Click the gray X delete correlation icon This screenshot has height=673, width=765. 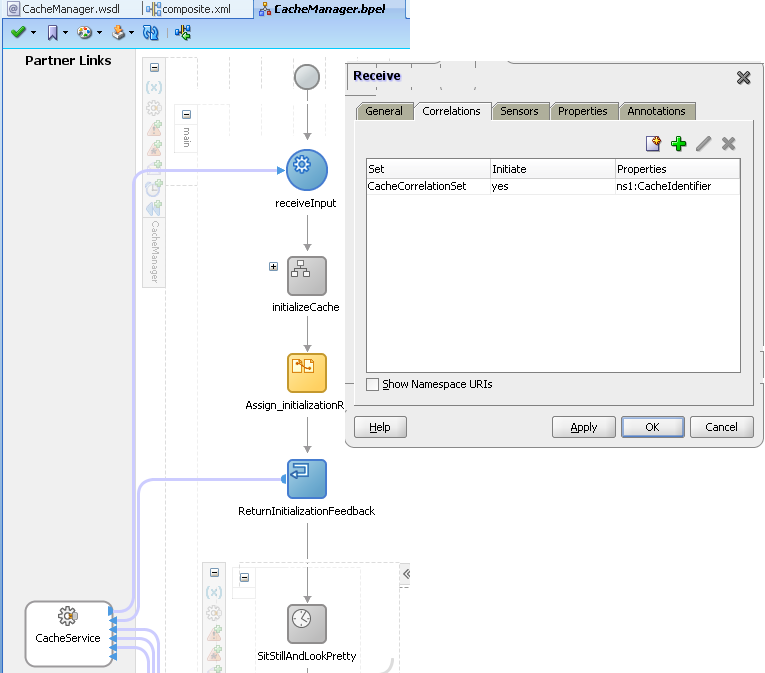(729, 144)
